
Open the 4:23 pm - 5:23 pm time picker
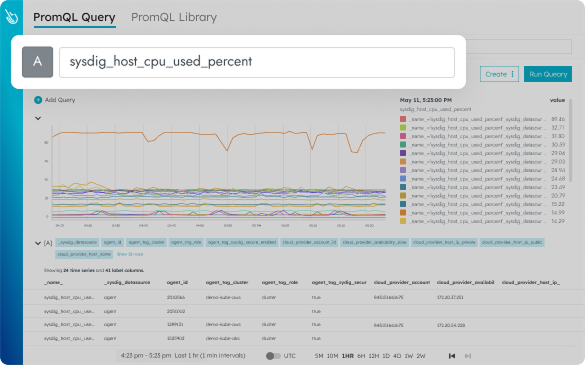point(183,356)
